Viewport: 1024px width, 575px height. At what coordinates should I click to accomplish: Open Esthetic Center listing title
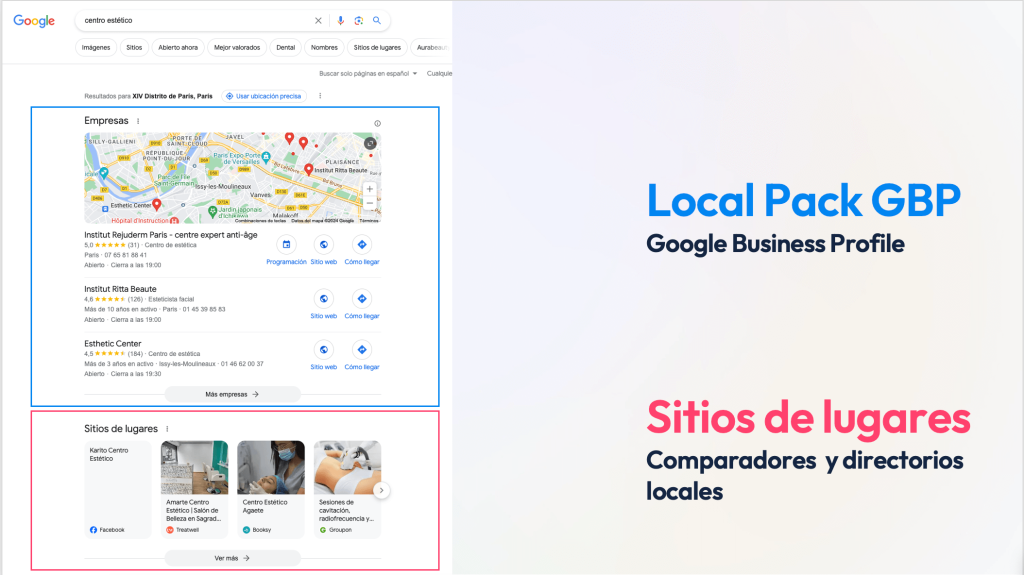(112, 343)
